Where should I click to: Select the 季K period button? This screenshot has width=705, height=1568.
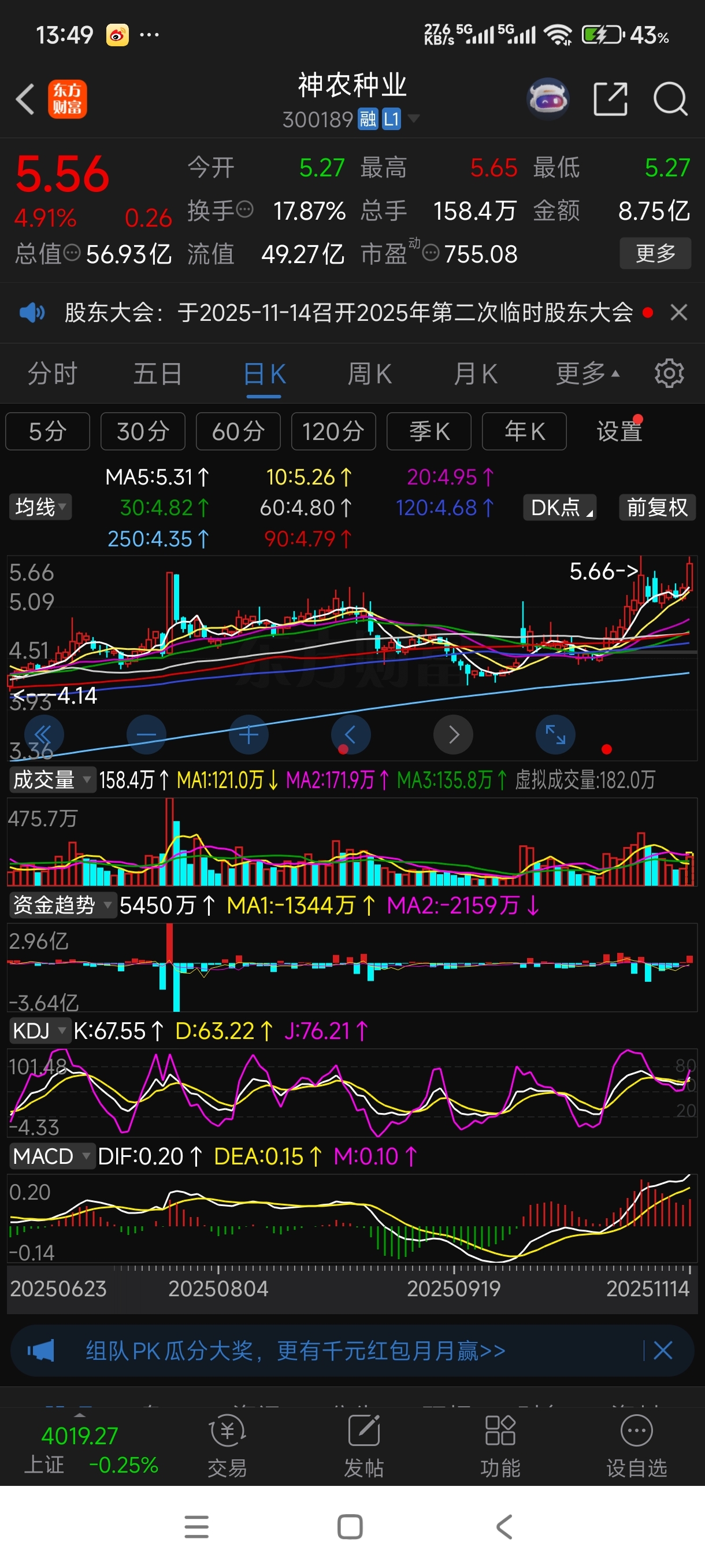pos(429,431)
